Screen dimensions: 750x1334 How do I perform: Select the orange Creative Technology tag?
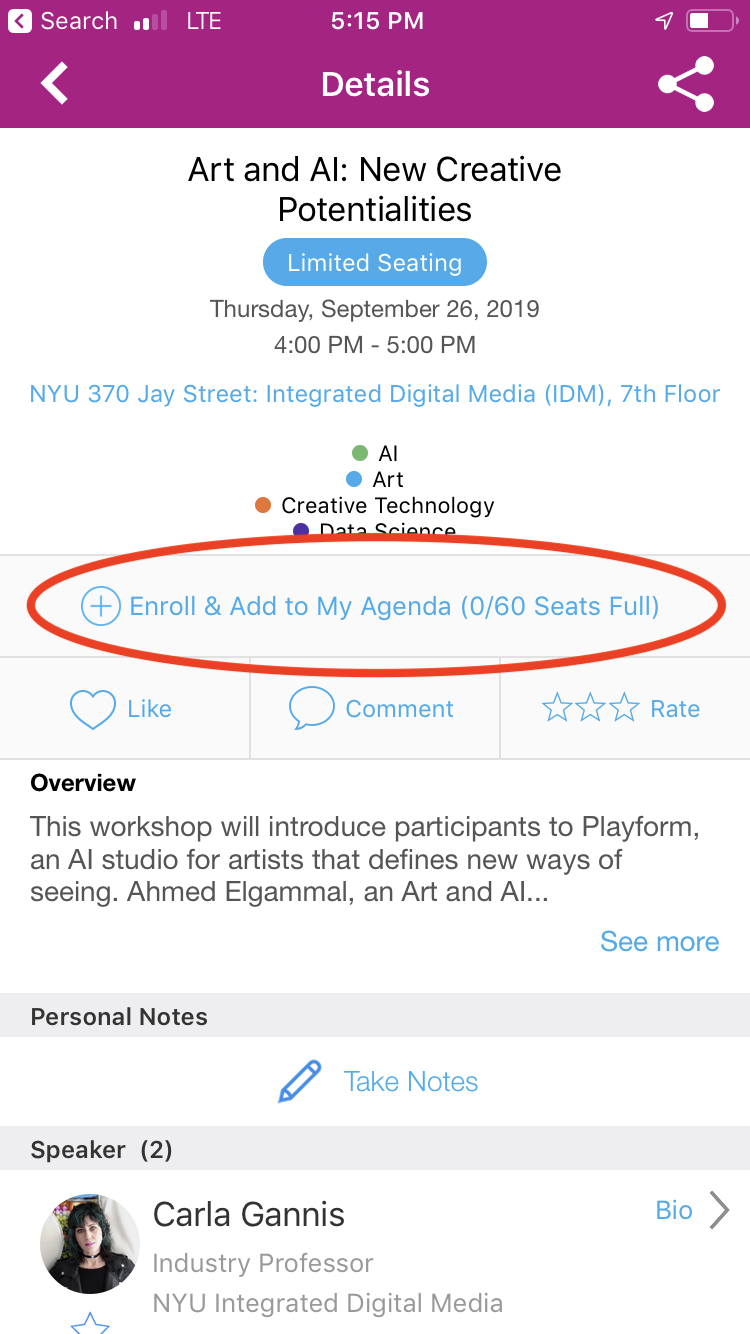click(x=375, y=506)
